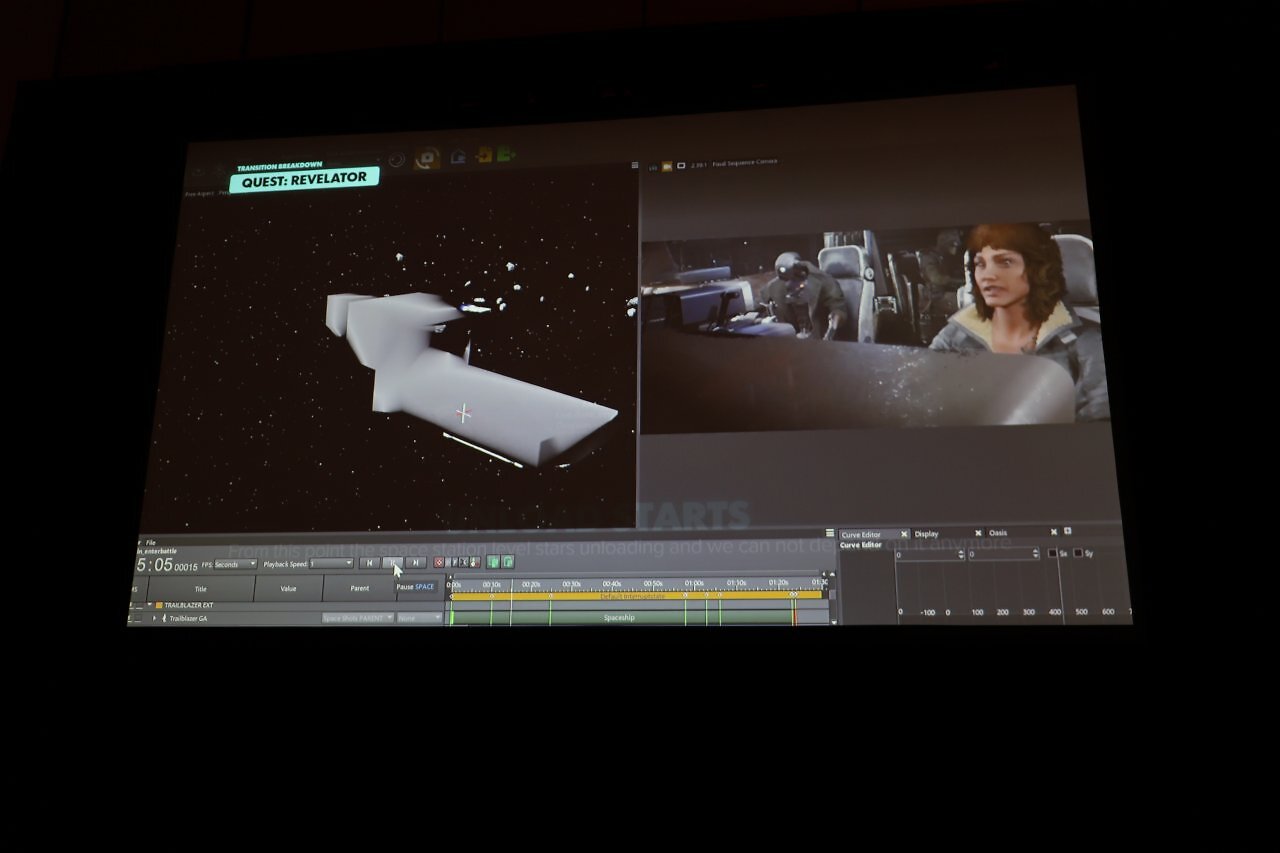The height and width of the screenshot is (853, 1280).
Task: Open the Playback Speed dropdown
Action: pos(331,564)
